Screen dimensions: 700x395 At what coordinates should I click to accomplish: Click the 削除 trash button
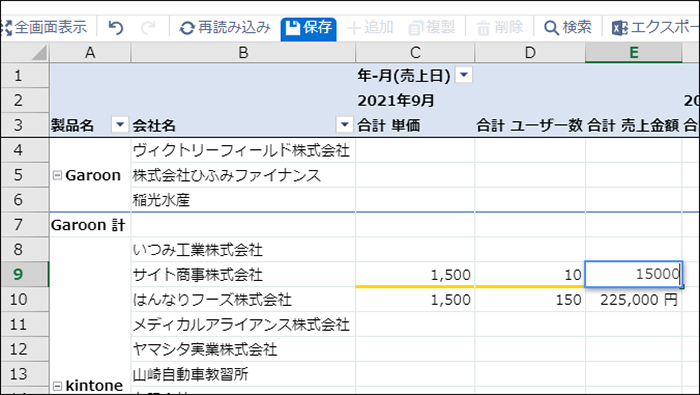(x=500, y=28)
